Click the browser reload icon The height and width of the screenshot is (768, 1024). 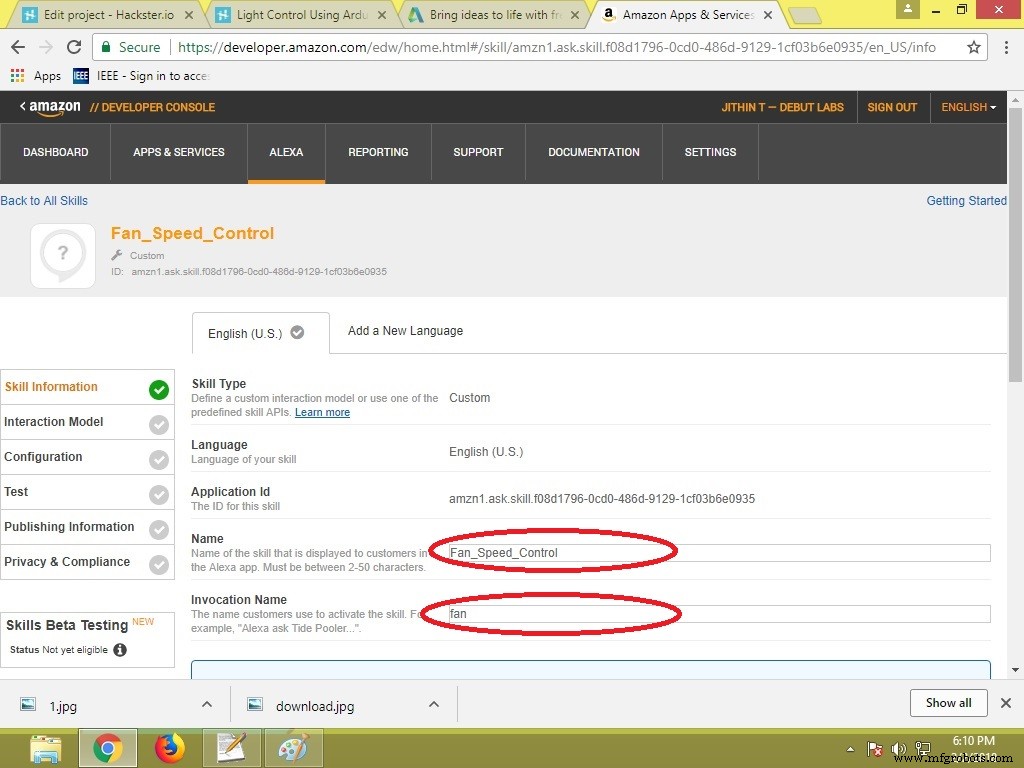(74, 47)
